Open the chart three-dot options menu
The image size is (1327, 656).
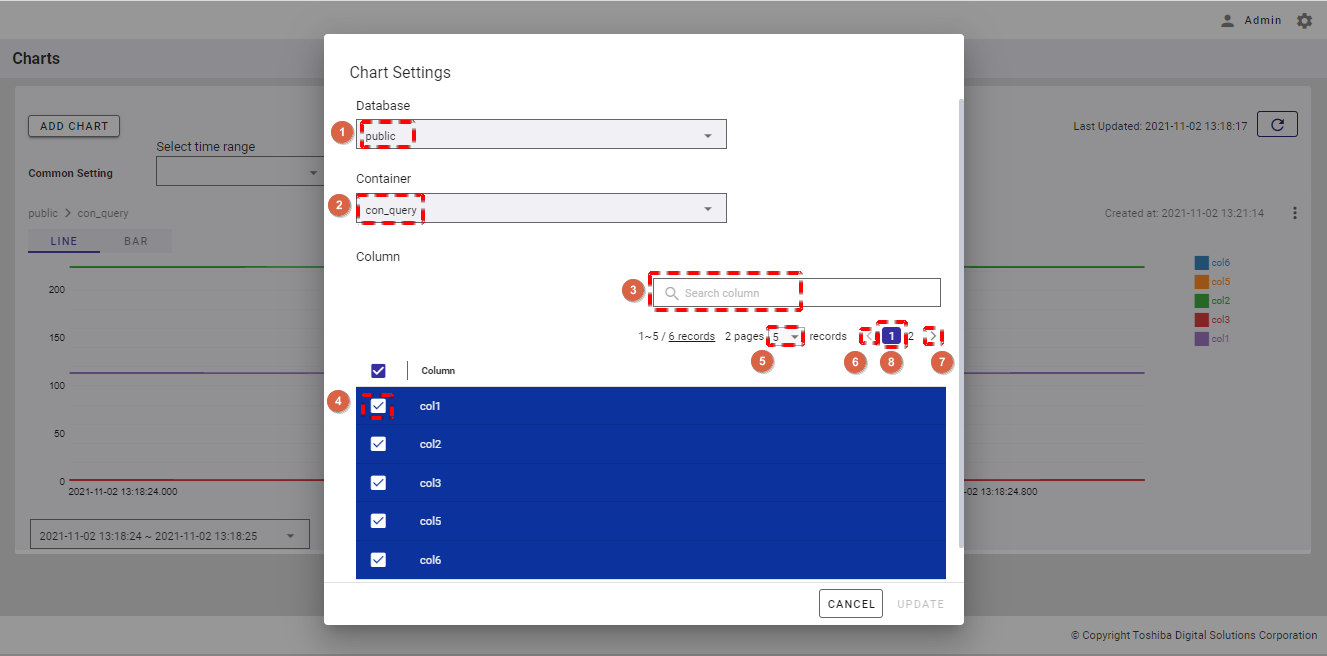click(1295, 213)
